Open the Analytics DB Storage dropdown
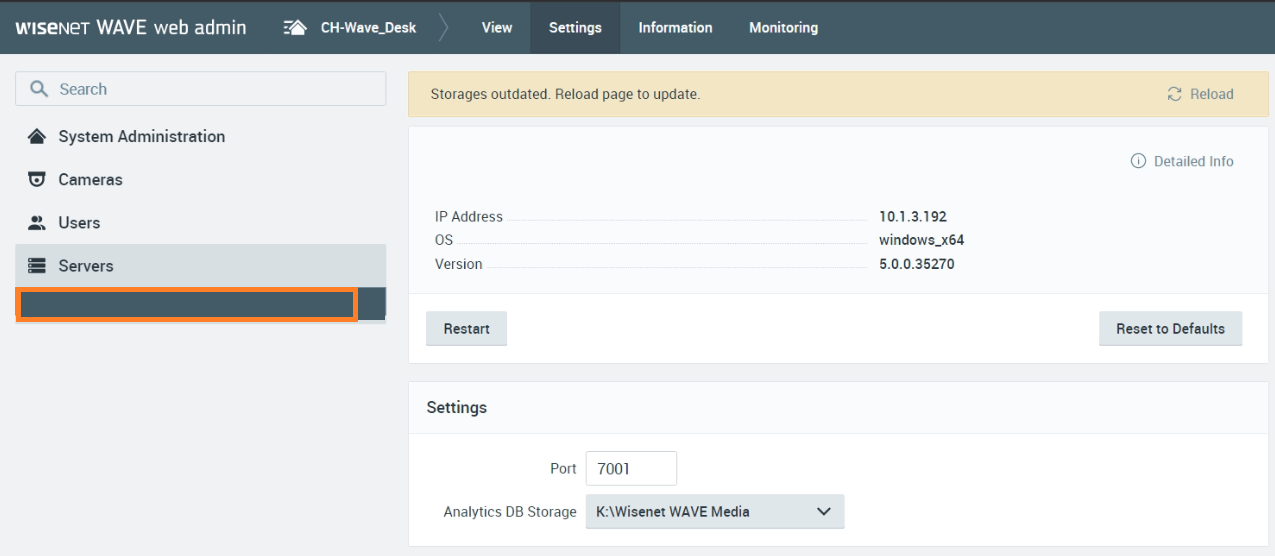 click(715, 511)
